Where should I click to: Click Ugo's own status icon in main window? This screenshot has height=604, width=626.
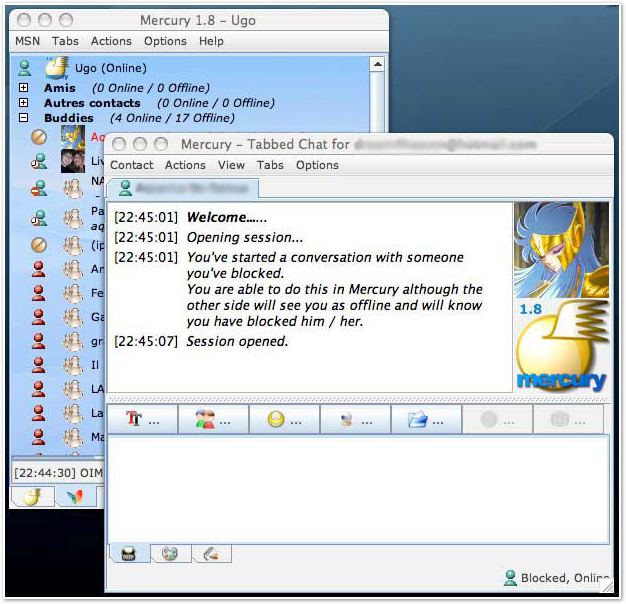tap(25, 68)
